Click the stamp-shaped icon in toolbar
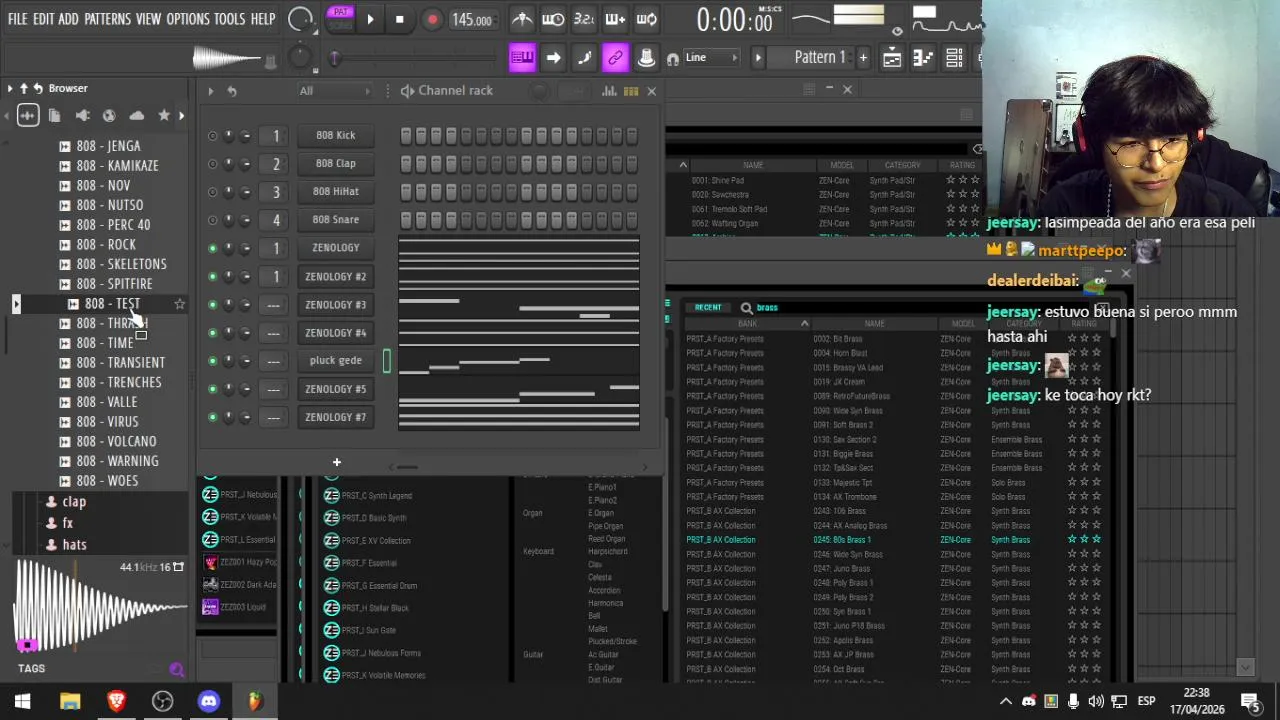 click(x=647, y=58)
